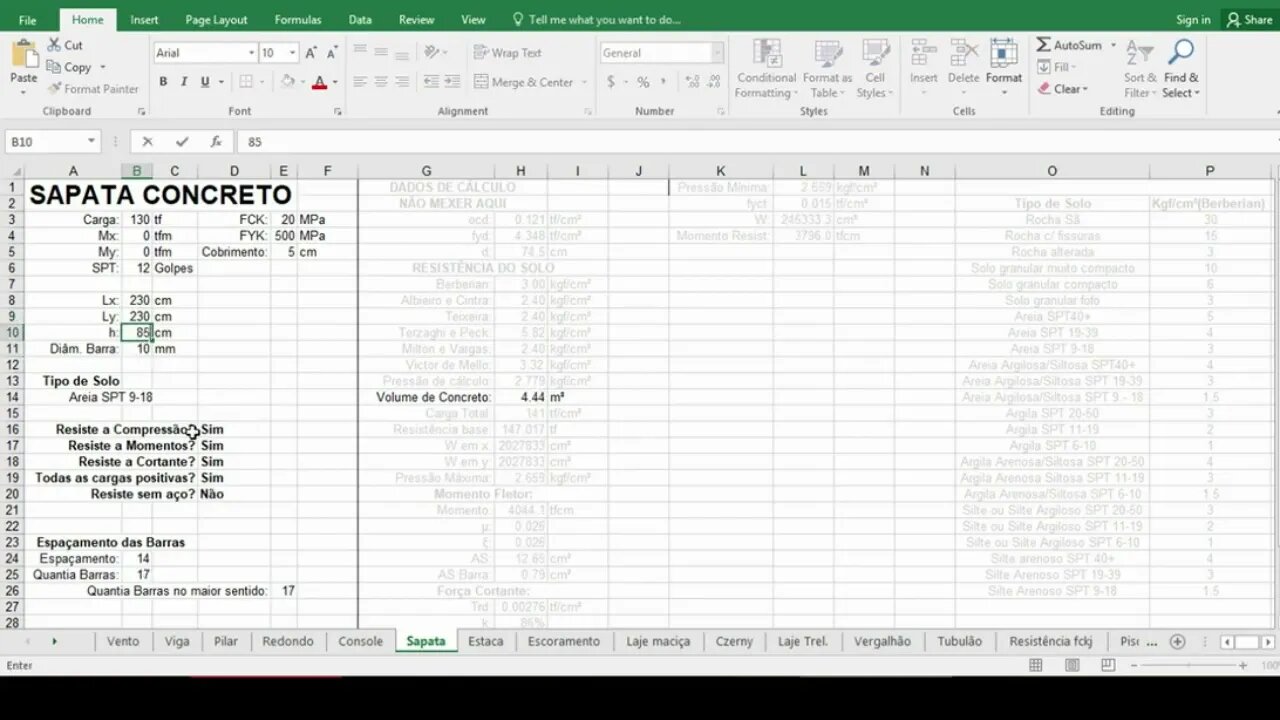This screenshot has width=1280, height=720.
Task: Confirm entry with the checkmark icon
Action: [181, 142]
